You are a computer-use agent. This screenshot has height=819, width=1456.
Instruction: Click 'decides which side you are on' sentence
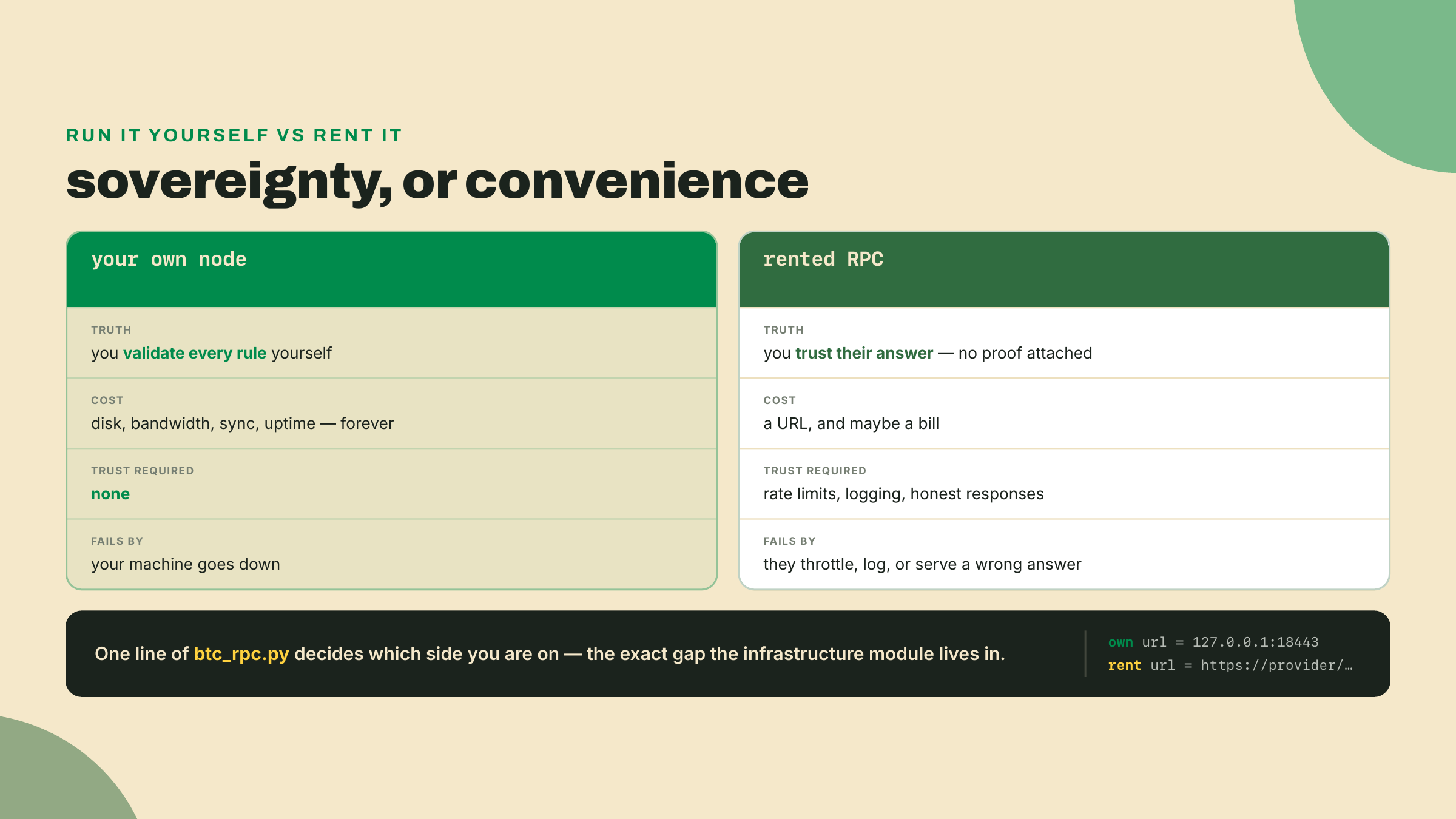426,654
